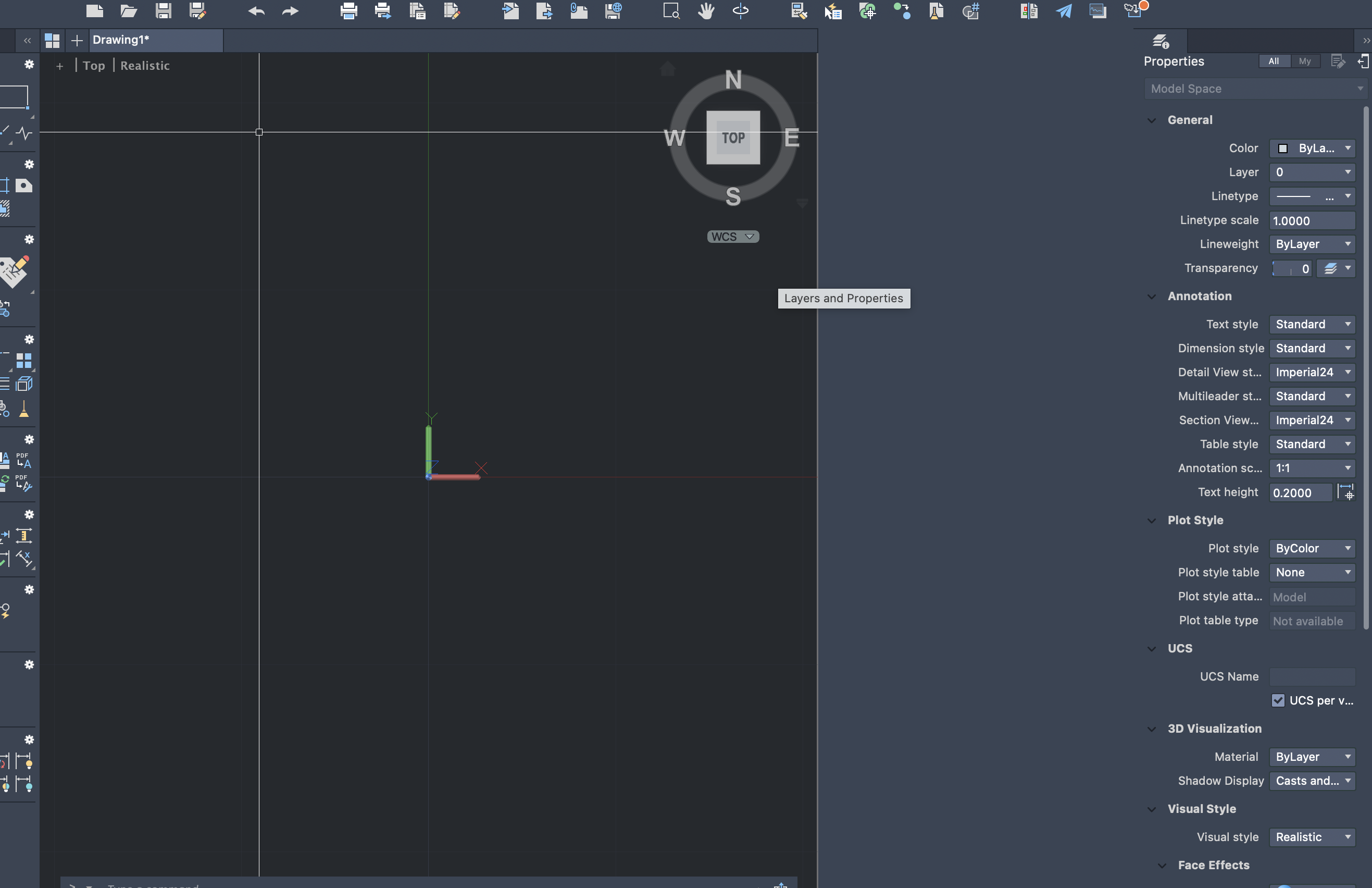Screen dimensions: 1372x888
Task: Toggle the UCS per viewport checkbox
Action: point(1278,700)
